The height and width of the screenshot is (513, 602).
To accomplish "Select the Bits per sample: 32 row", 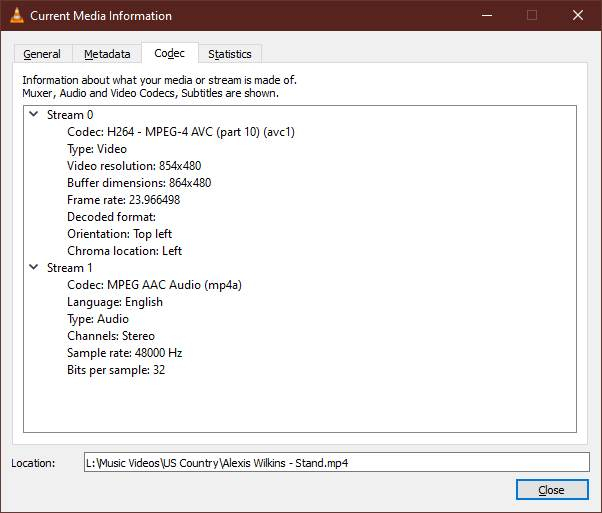I will pyautogui.click(x=116, y=370).
